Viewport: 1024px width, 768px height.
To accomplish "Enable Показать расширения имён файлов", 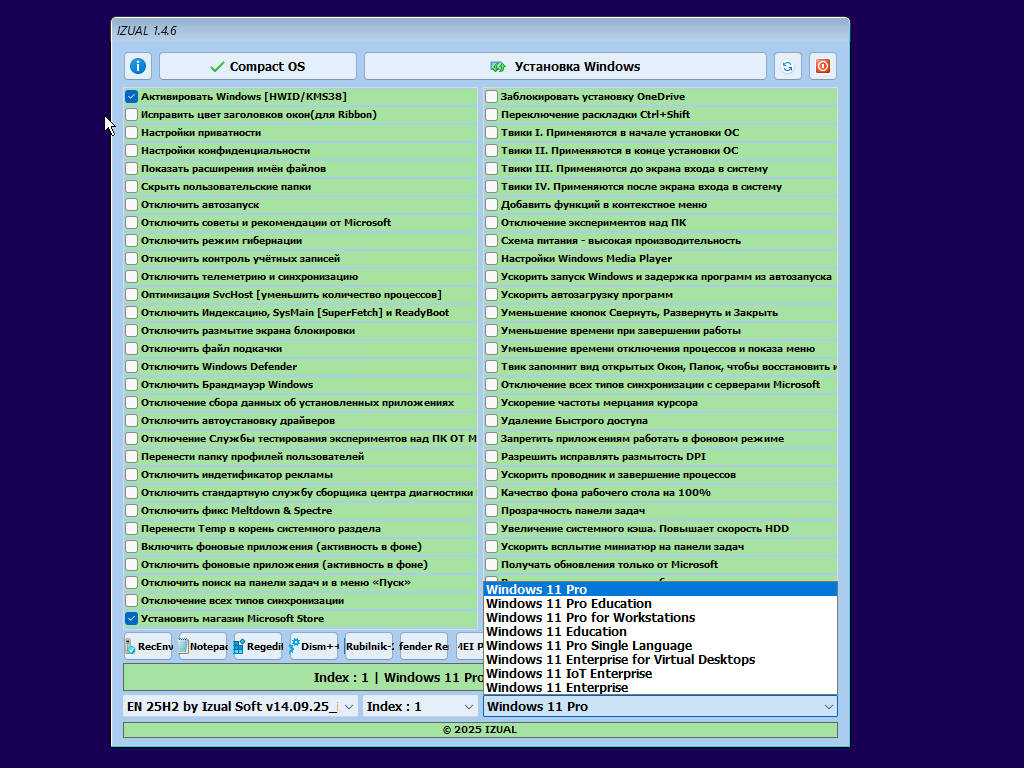I will pos(131,168).
